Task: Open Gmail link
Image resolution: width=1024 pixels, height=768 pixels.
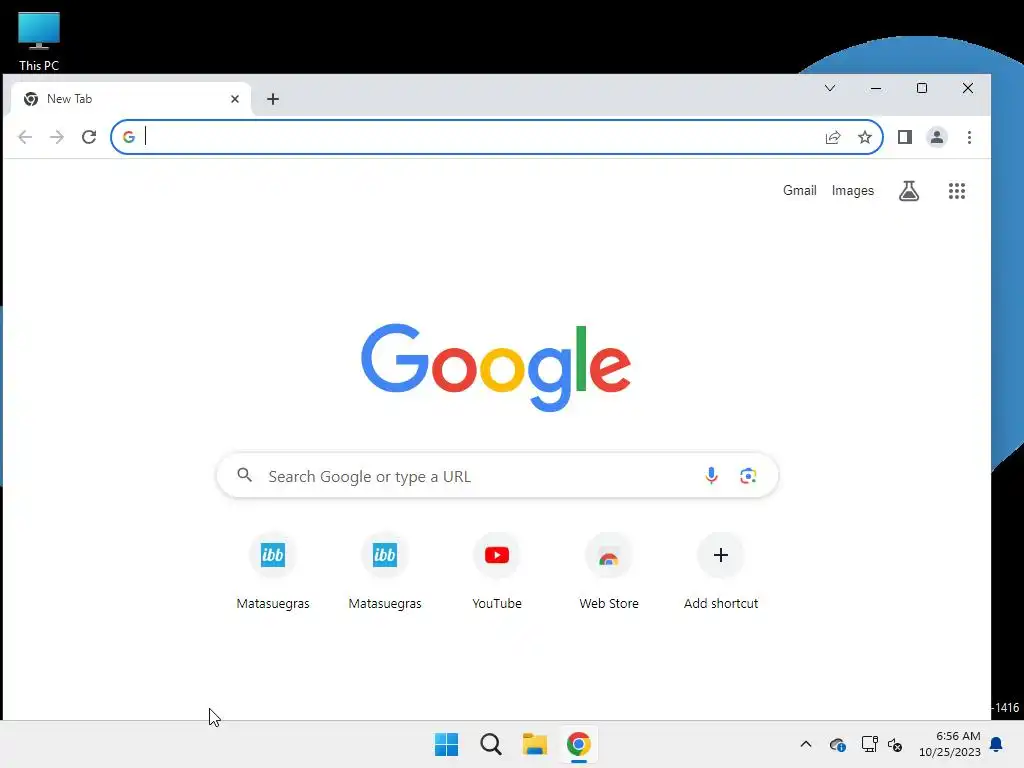Action: tap(799, 191)
